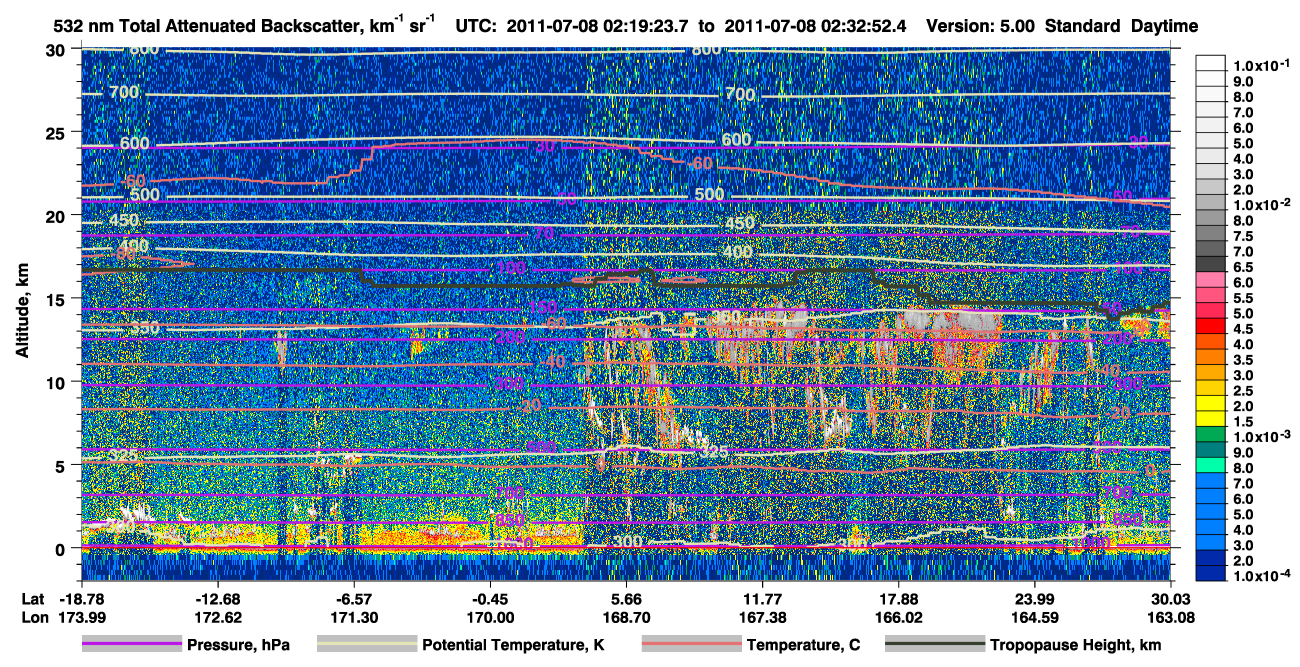Click the end time 2011-07-08 02:32:52.4
Screen dimensions: 1300x667
(815, 25)
